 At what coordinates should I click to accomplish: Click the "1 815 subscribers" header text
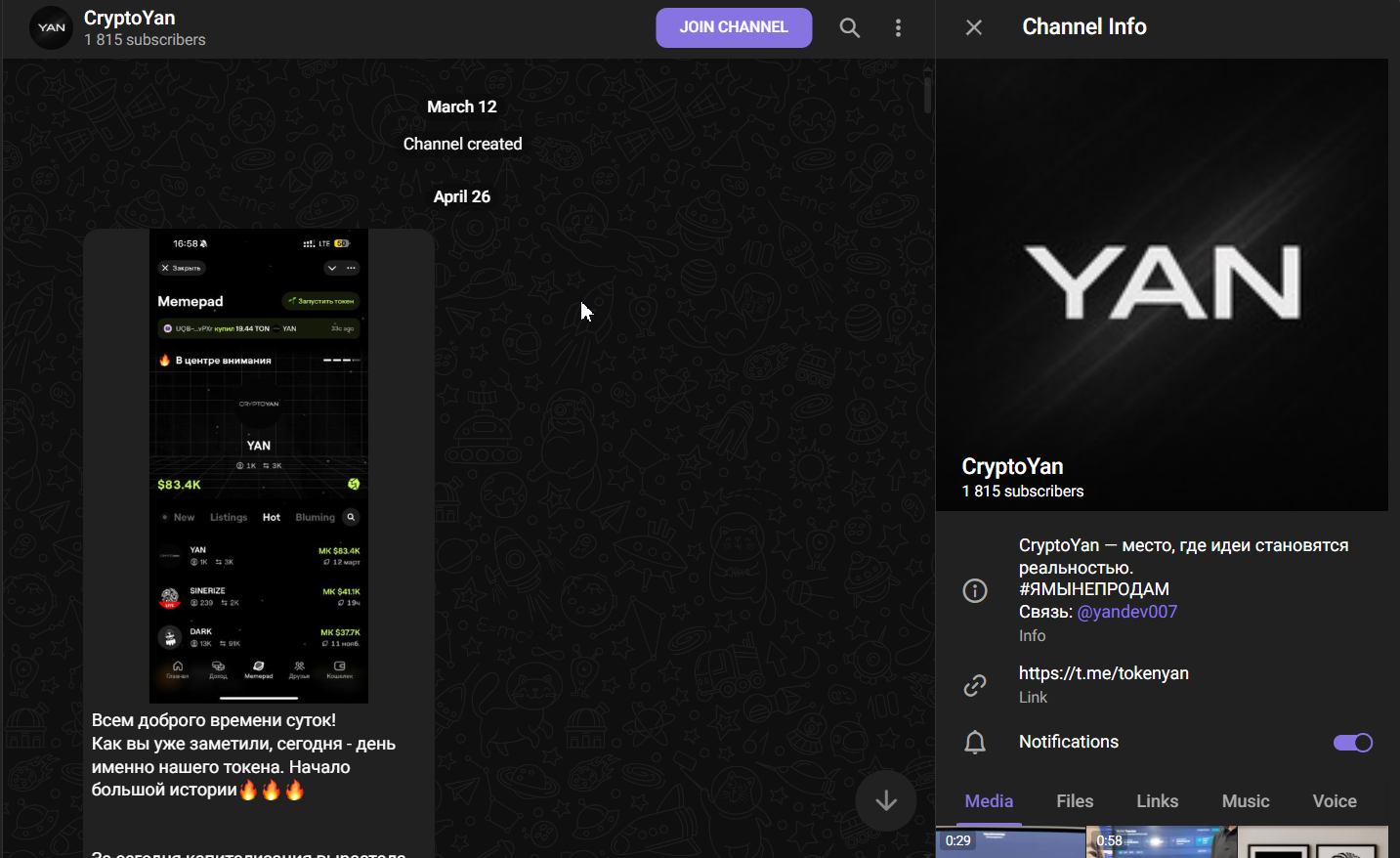tap(145, 40)
